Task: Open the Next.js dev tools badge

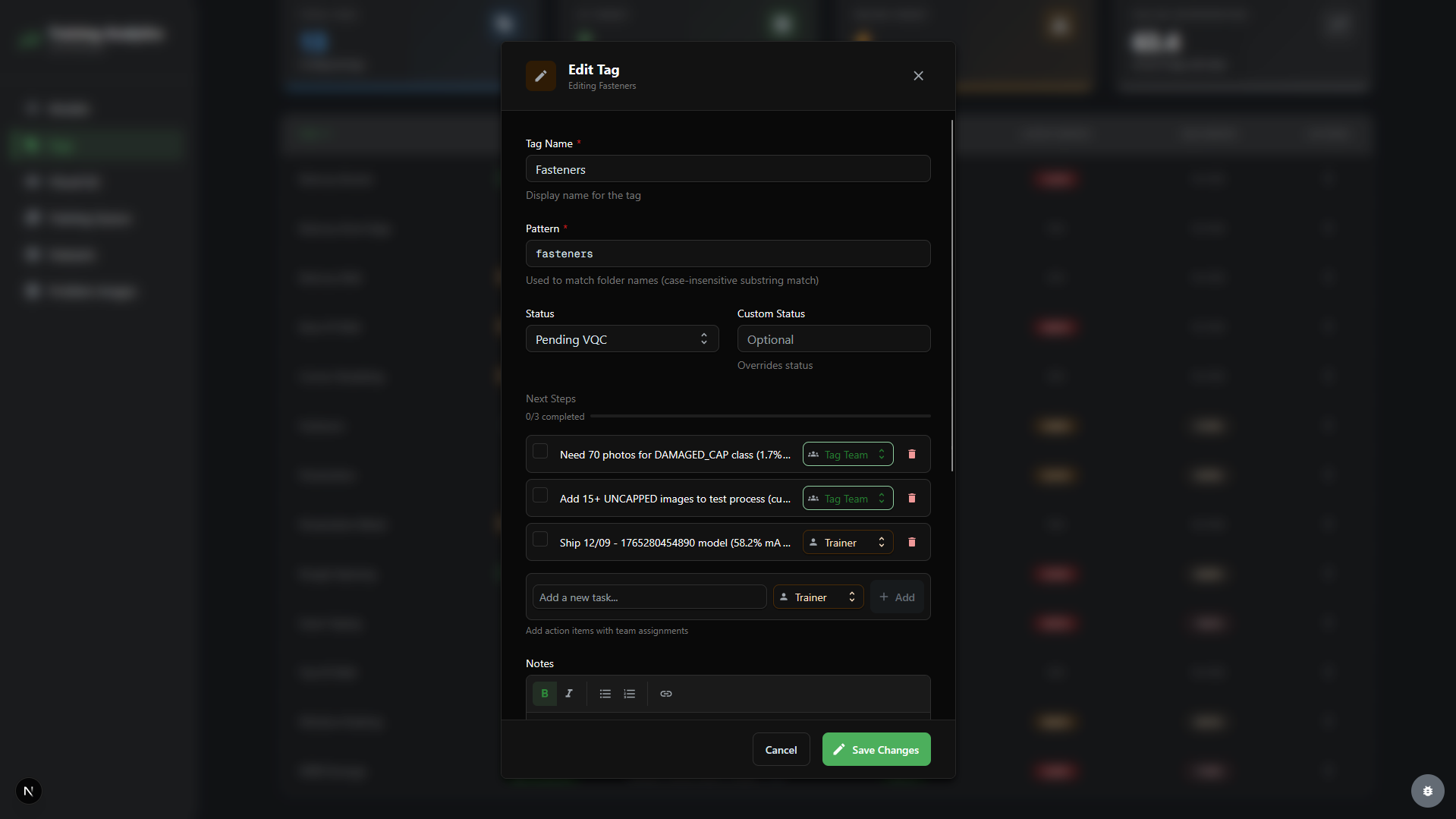Action: 29,791
